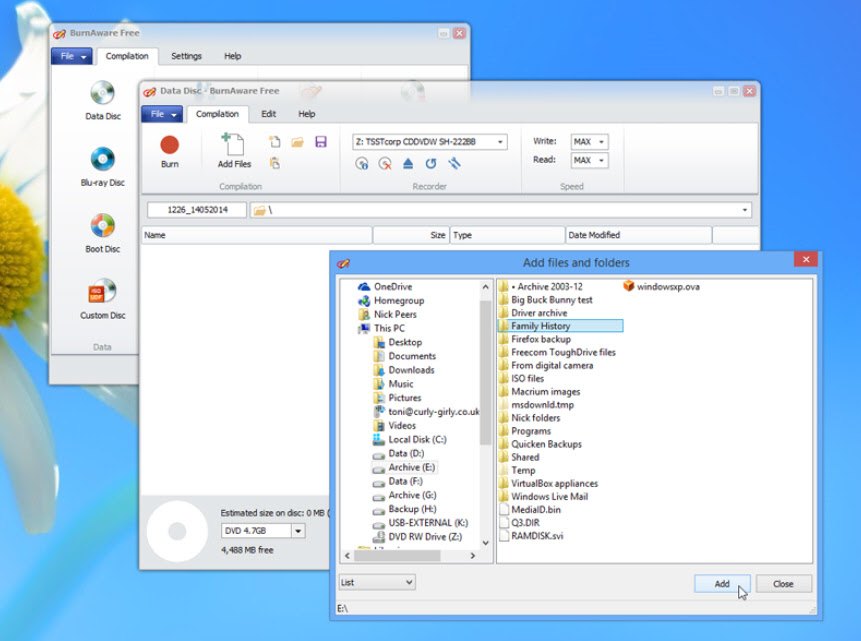Click the refresh recorder icon
The height and width of the screenshot is (641, 861).
[431, 164]
